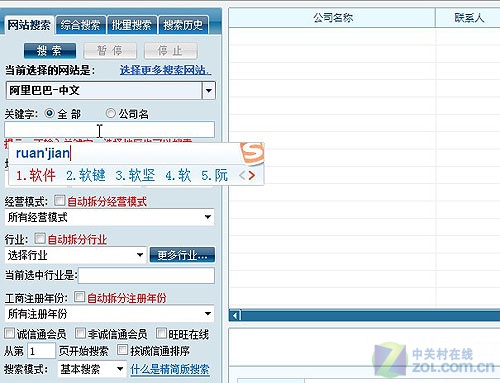The height and width of the screenshot is (383, 500).
Task: Click the 公司名称 column header
Action: (x=332, y=18)
